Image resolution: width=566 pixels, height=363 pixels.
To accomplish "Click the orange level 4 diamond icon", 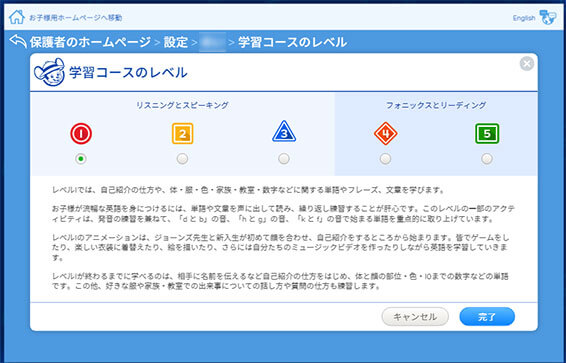I will (386, 134).
